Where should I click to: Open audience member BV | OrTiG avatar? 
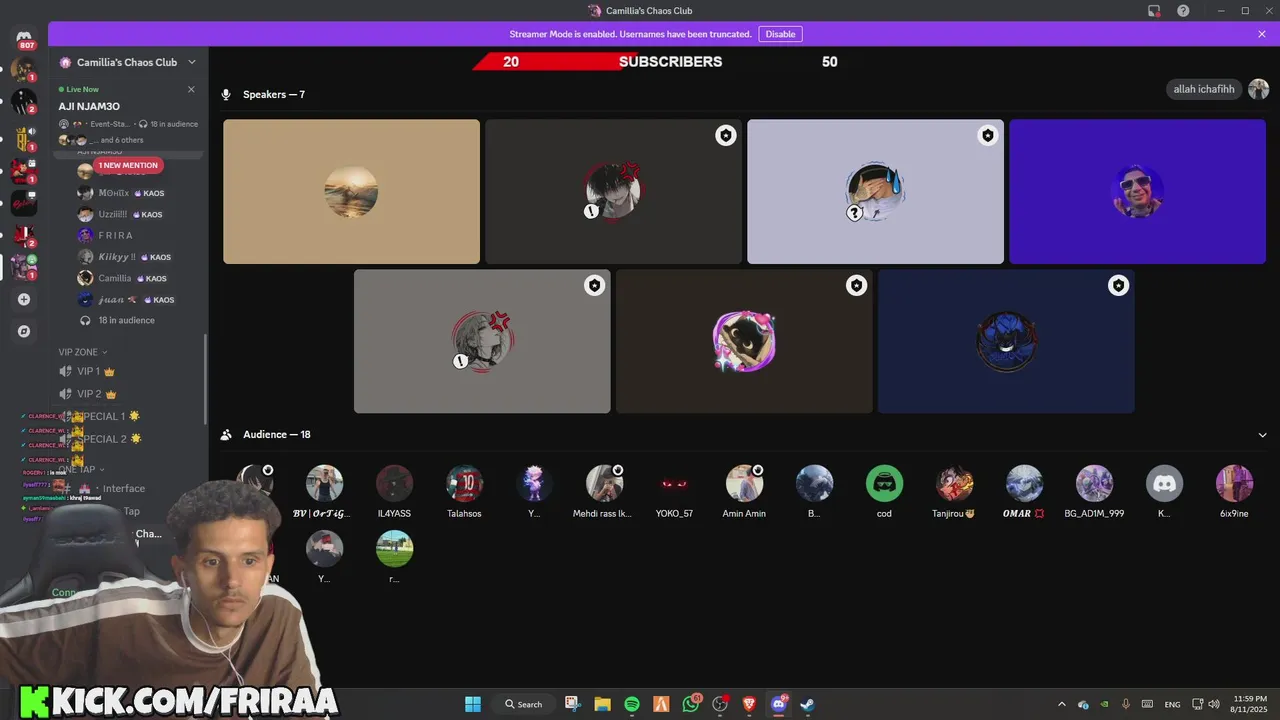point(324,484)
